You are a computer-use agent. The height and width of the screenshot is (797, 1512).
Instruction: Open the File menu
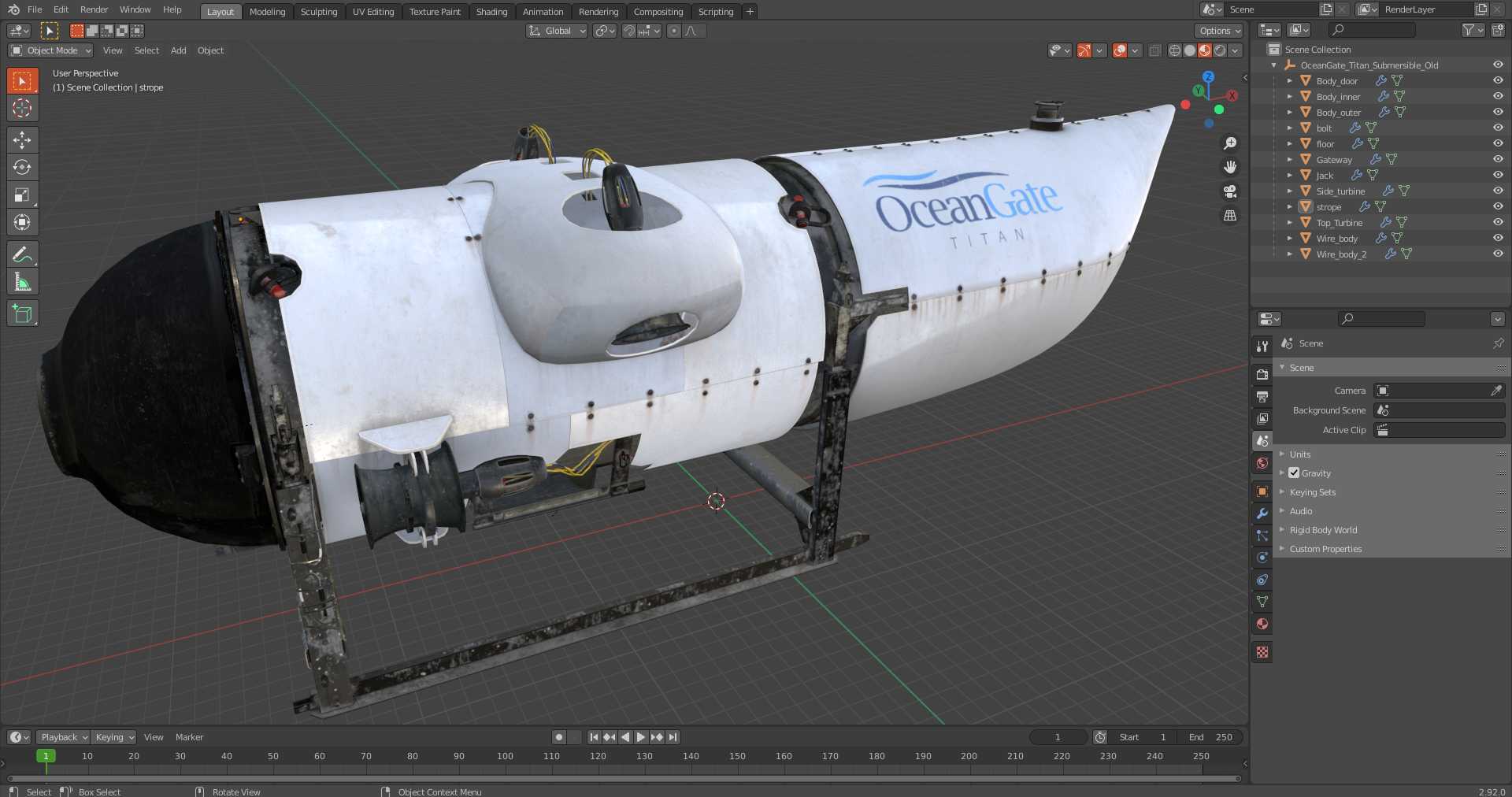pyautogui.click(x=35, y=9)
